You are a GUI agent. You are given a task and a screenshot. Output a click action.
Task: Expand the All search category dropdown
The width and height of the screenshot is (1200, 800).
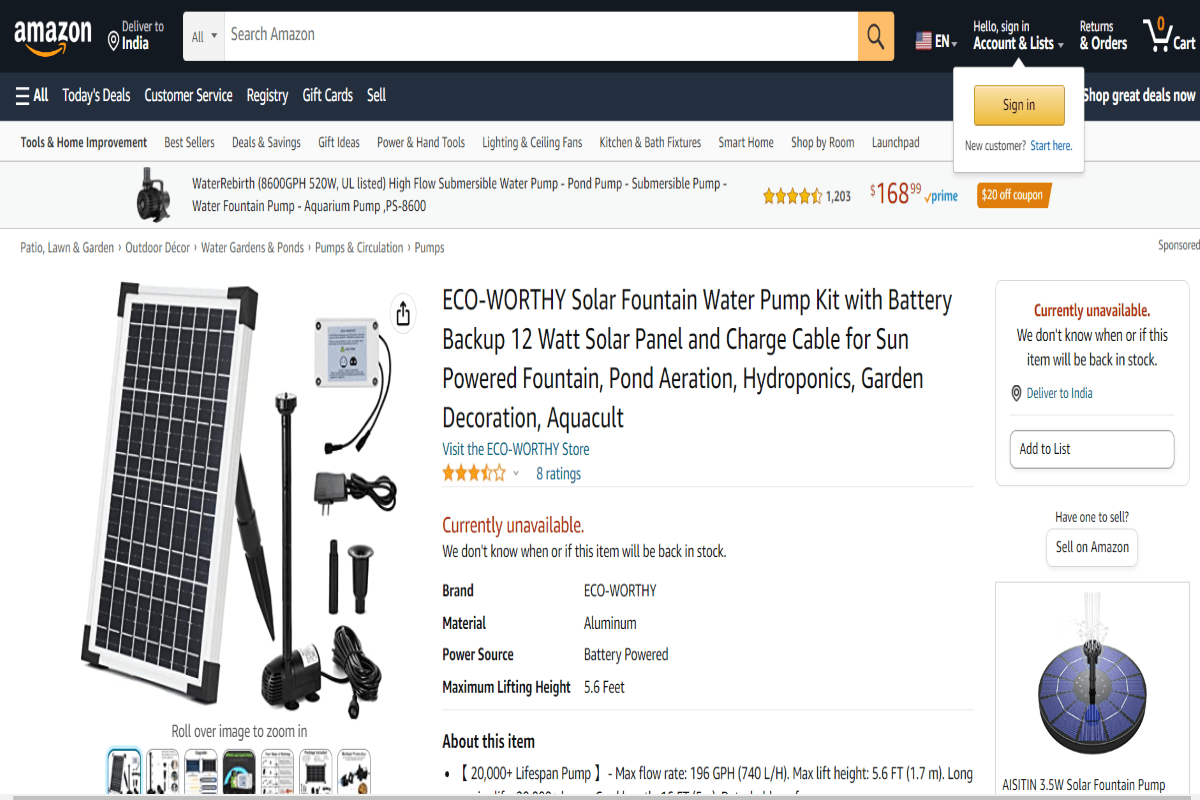point(202,35)
